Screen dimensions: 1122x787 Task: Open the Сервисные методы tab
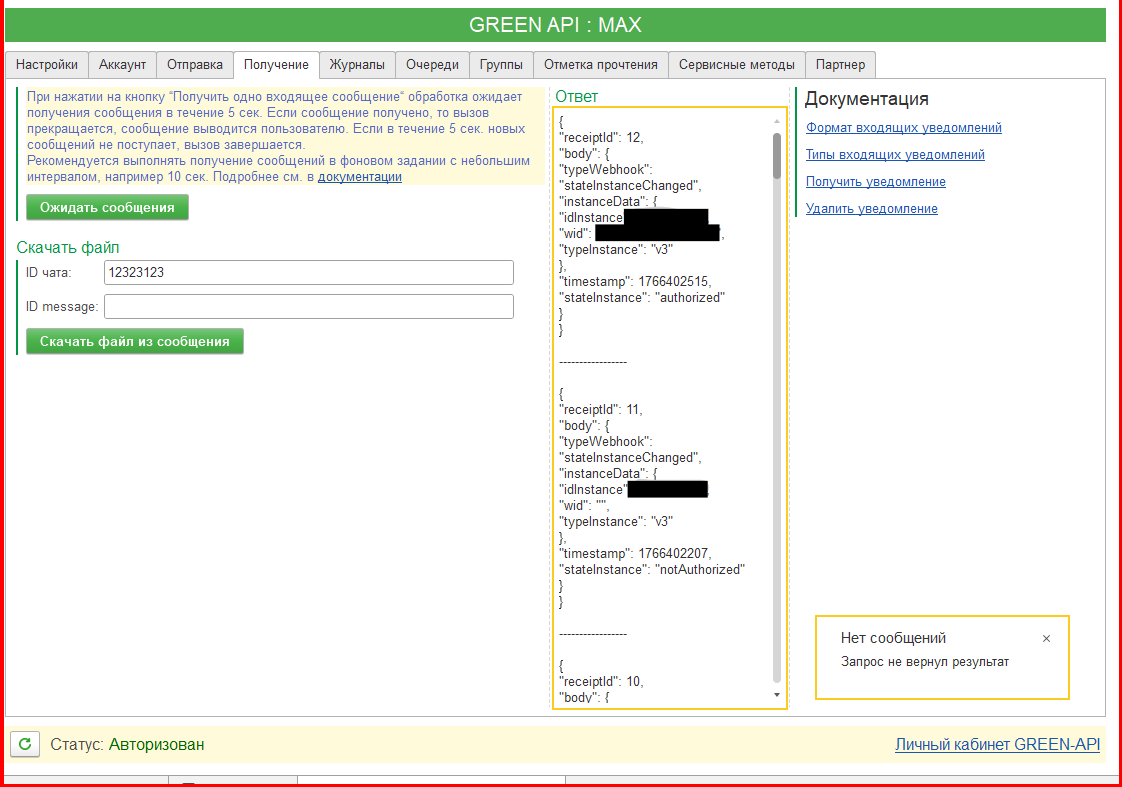[736, 65]
